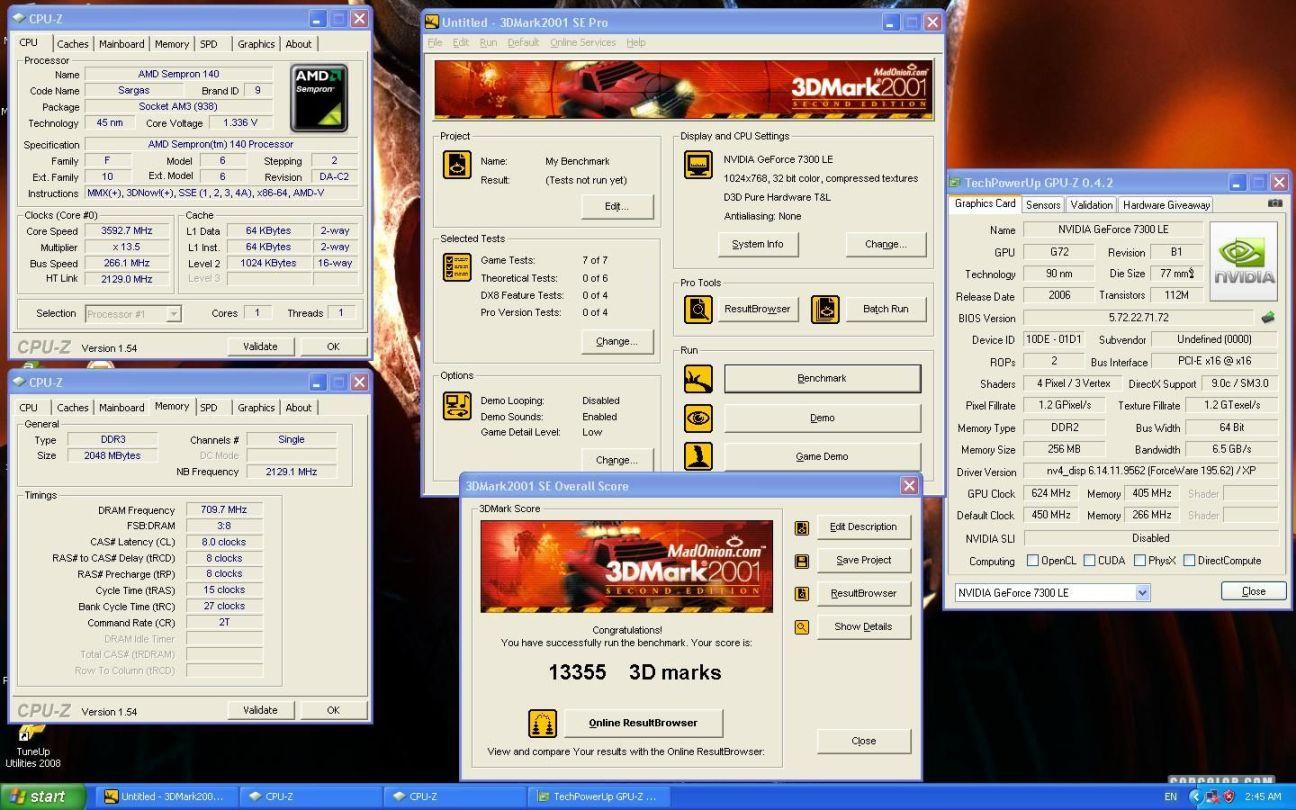
Task: Click the GPU-Z screenshot camera icon
Action: [1274, 203]
